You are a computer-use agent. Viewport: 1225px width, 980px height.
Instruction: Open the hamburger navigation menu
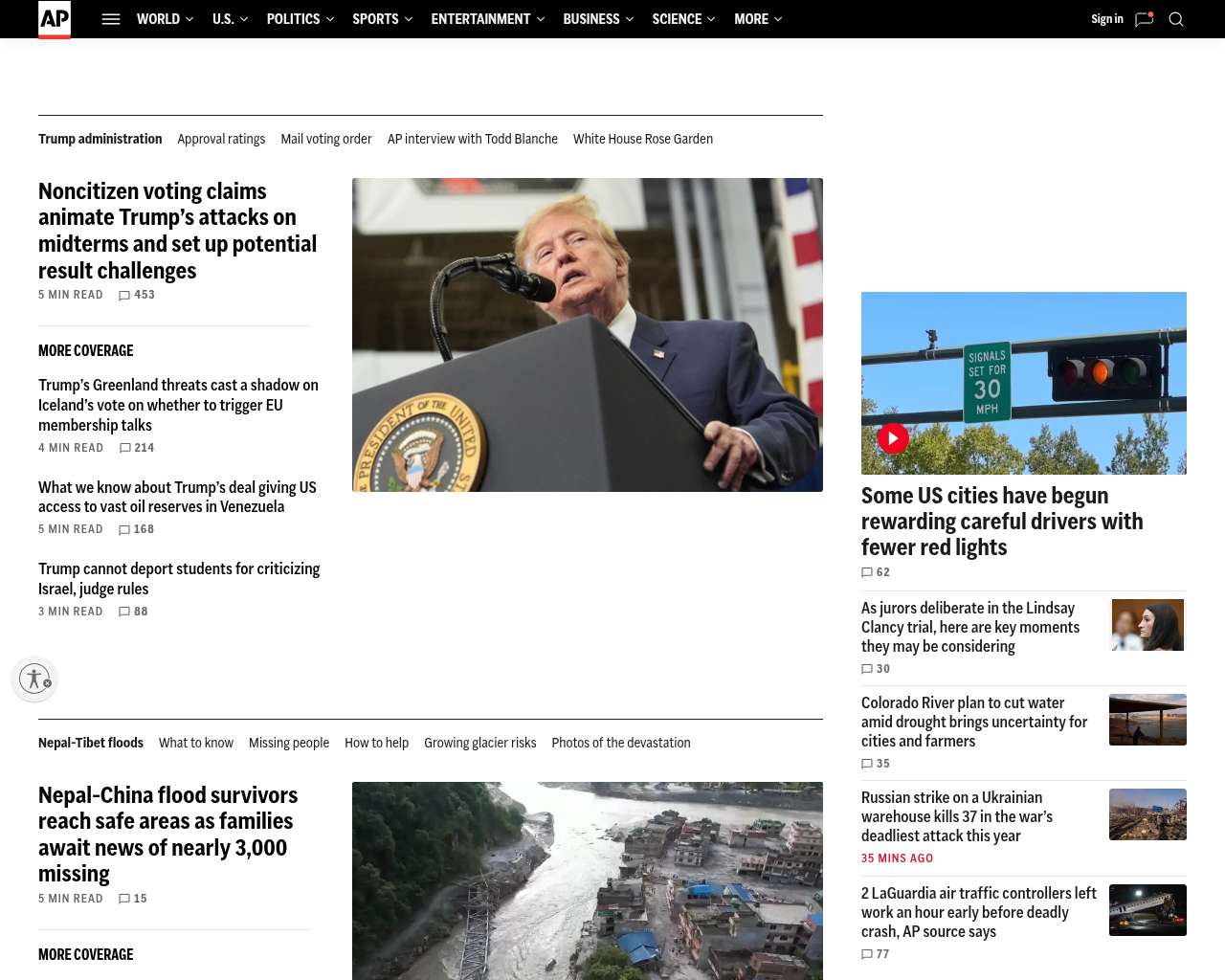[x=111, y=19]
